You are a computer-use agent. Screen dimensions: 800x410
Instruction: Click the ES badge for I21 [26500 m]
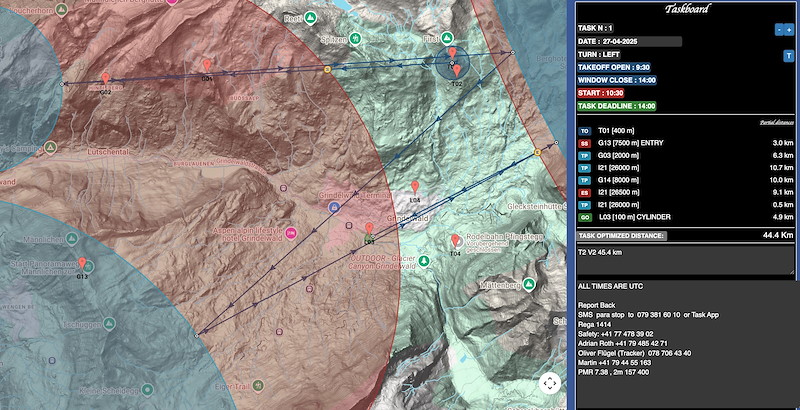pyautogui.click(x=585, y=193)
